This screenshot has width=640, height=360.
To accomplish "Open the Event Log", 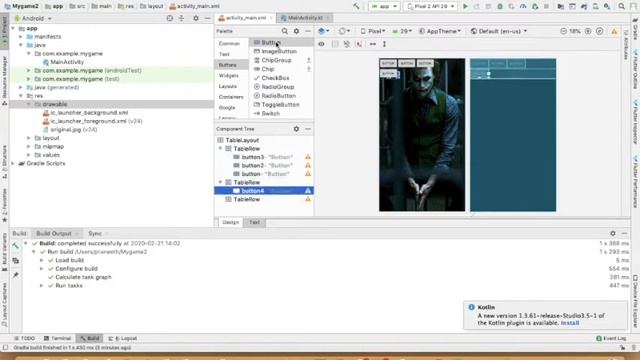I will coord(611,338).
